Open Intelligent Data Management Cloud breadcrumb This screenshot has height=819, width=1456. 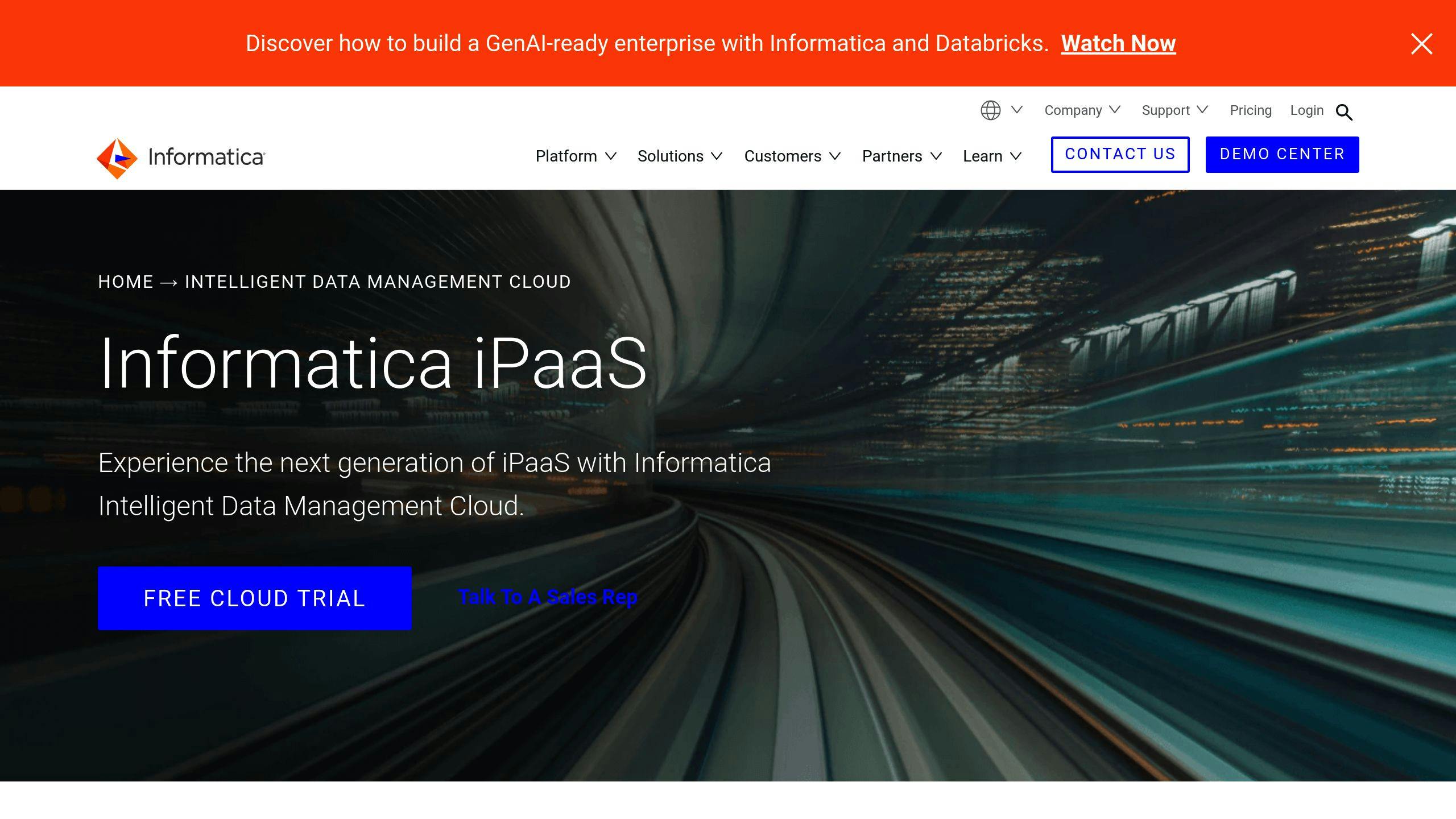click(x=378, y=282)
